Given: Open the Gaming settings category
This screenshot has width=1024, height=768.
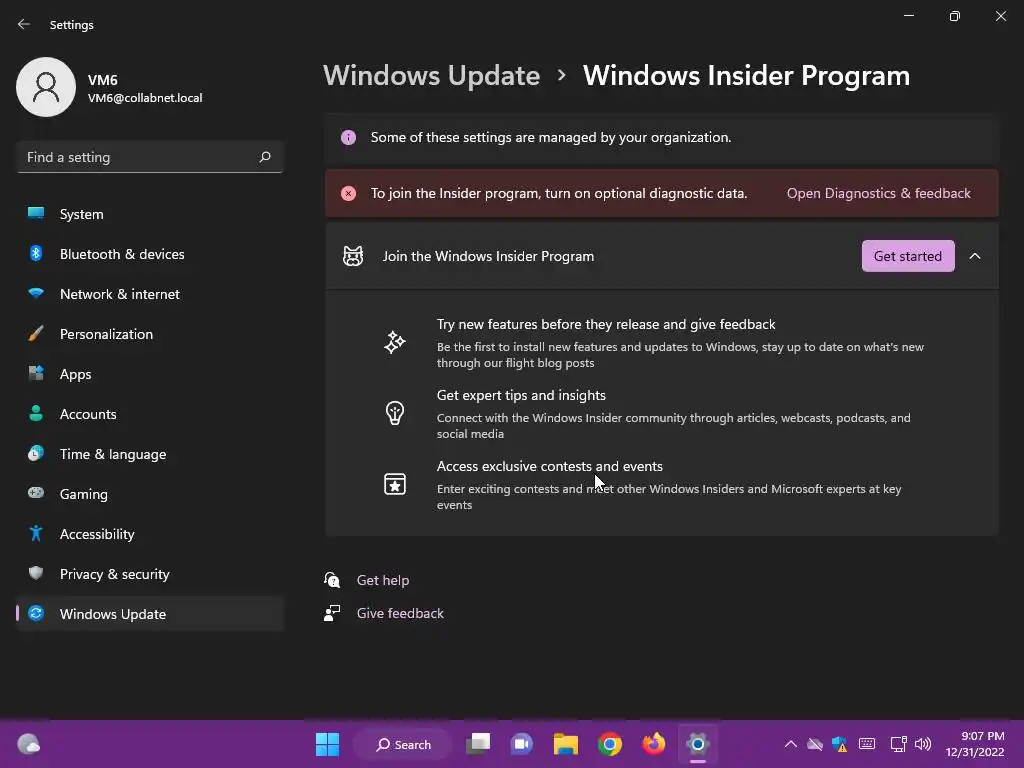Looking at the screenshot, I should 150,494.
